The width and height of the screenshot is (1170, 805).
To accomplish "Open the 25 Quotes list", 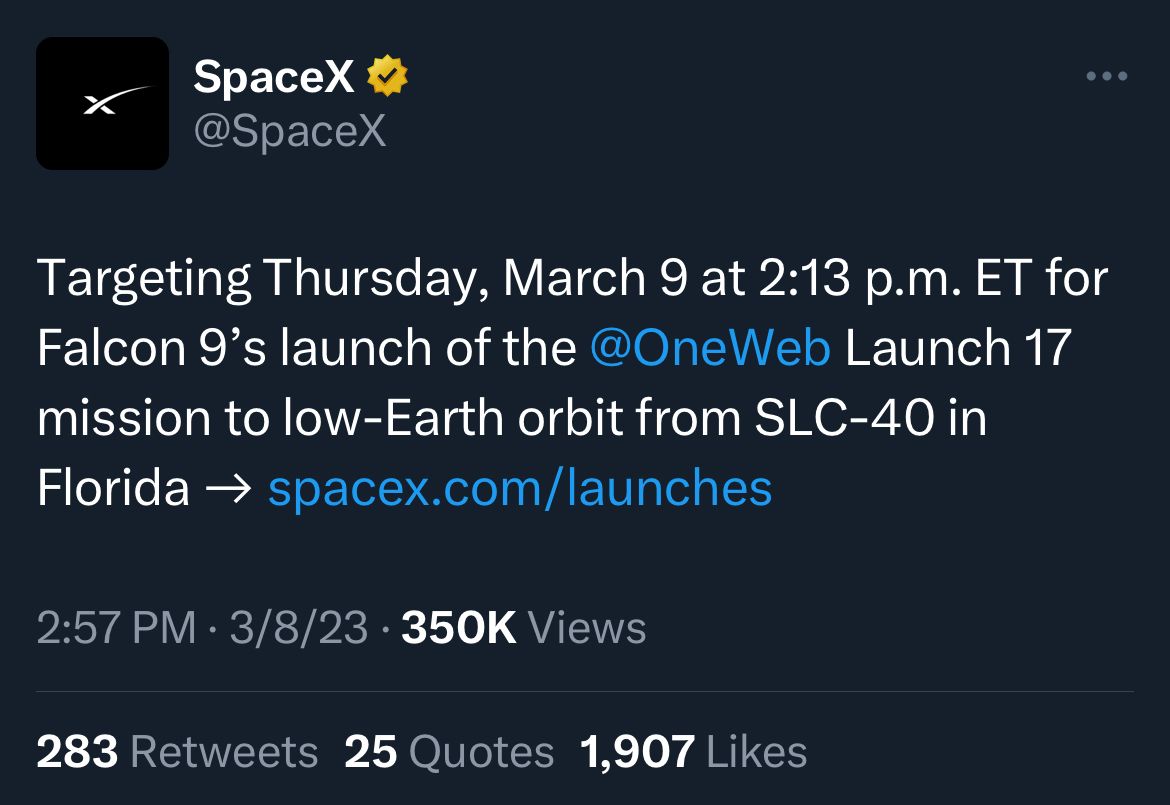I will [449, 751].
